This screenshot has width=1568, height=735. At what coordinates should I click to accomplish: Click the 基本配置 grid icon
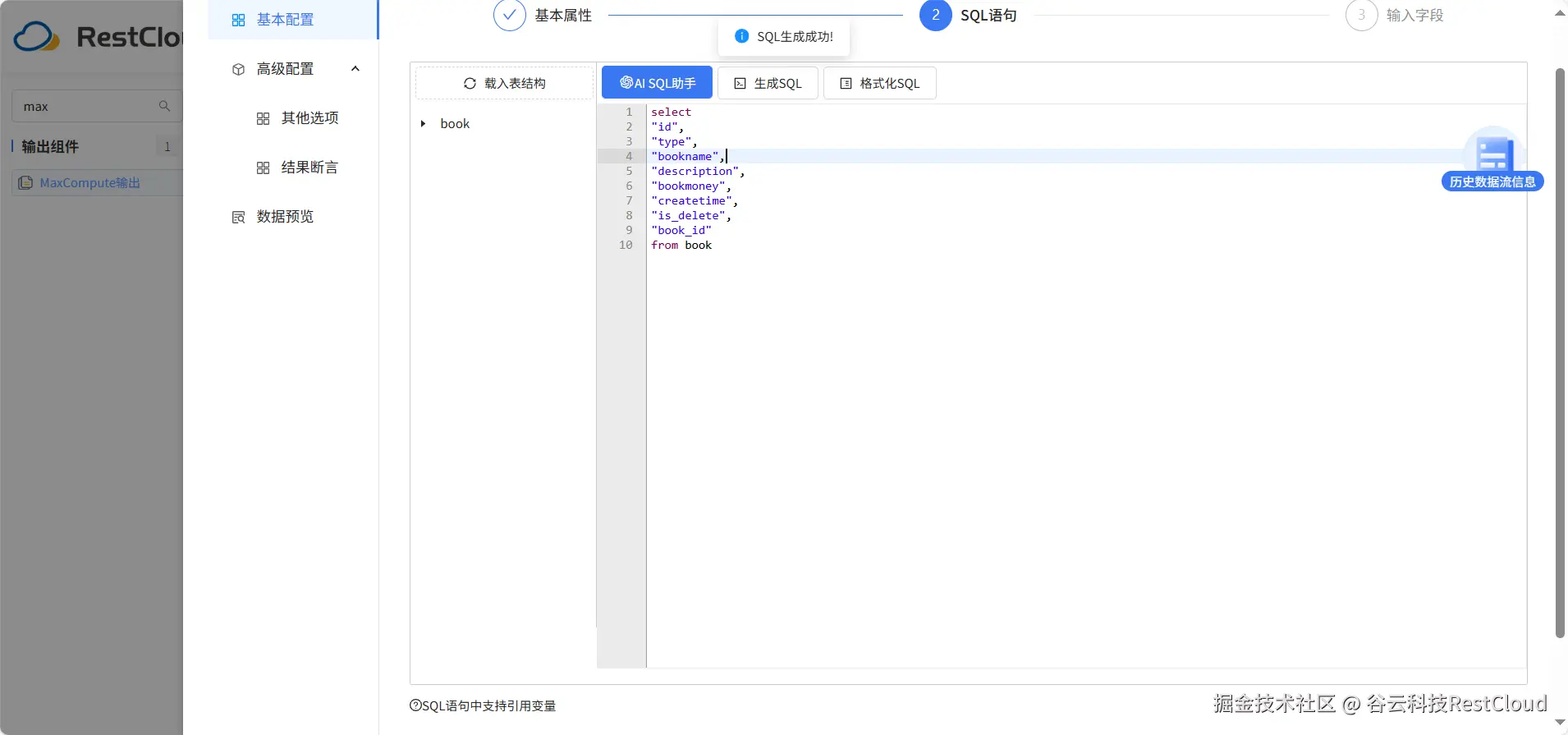(x=238, y=20)
